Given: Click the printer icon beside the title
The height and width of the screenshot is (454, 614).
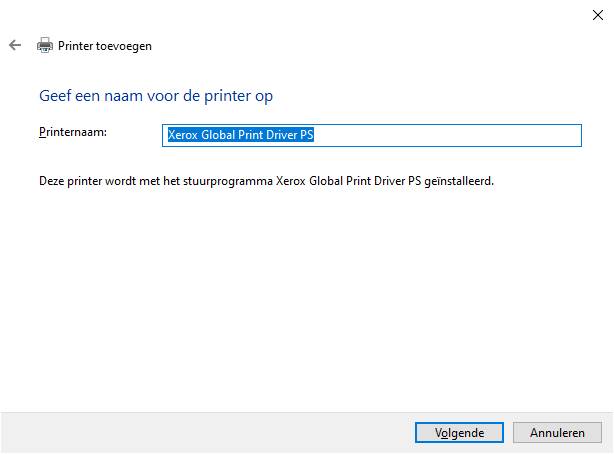Looking at the screenshot, I should (45, 45).
